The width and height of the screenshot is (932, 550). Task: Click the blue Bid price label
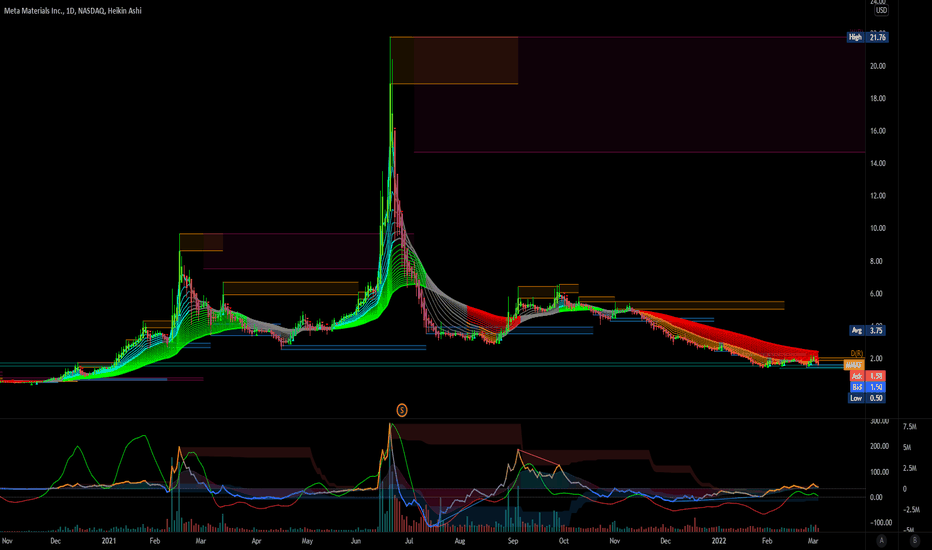(x=857, y=387)
